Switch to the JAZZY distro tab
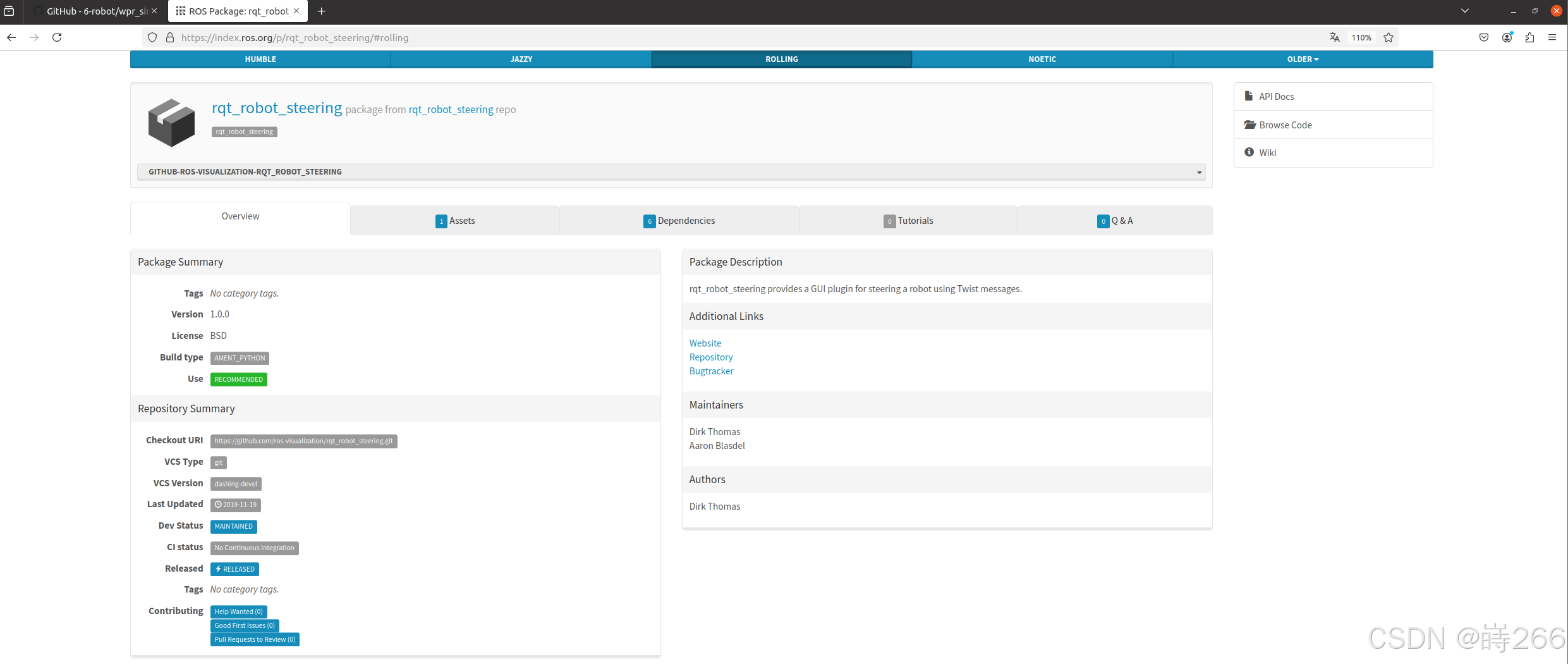Viewport: 1568px width, 664px height. 521,59
